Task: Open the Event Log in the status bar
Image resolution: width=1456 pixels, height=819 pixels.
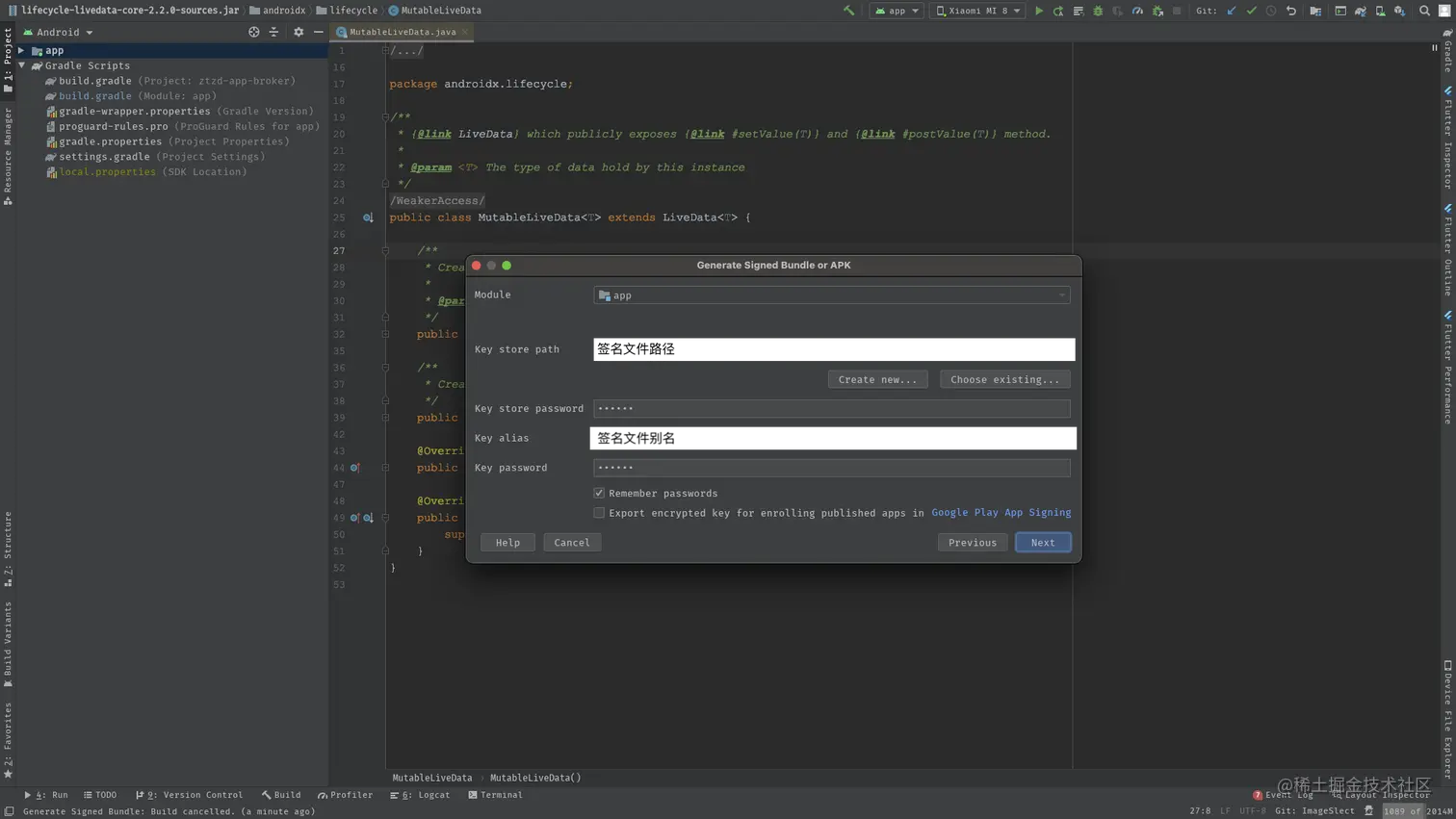Action: (1283, 795)
